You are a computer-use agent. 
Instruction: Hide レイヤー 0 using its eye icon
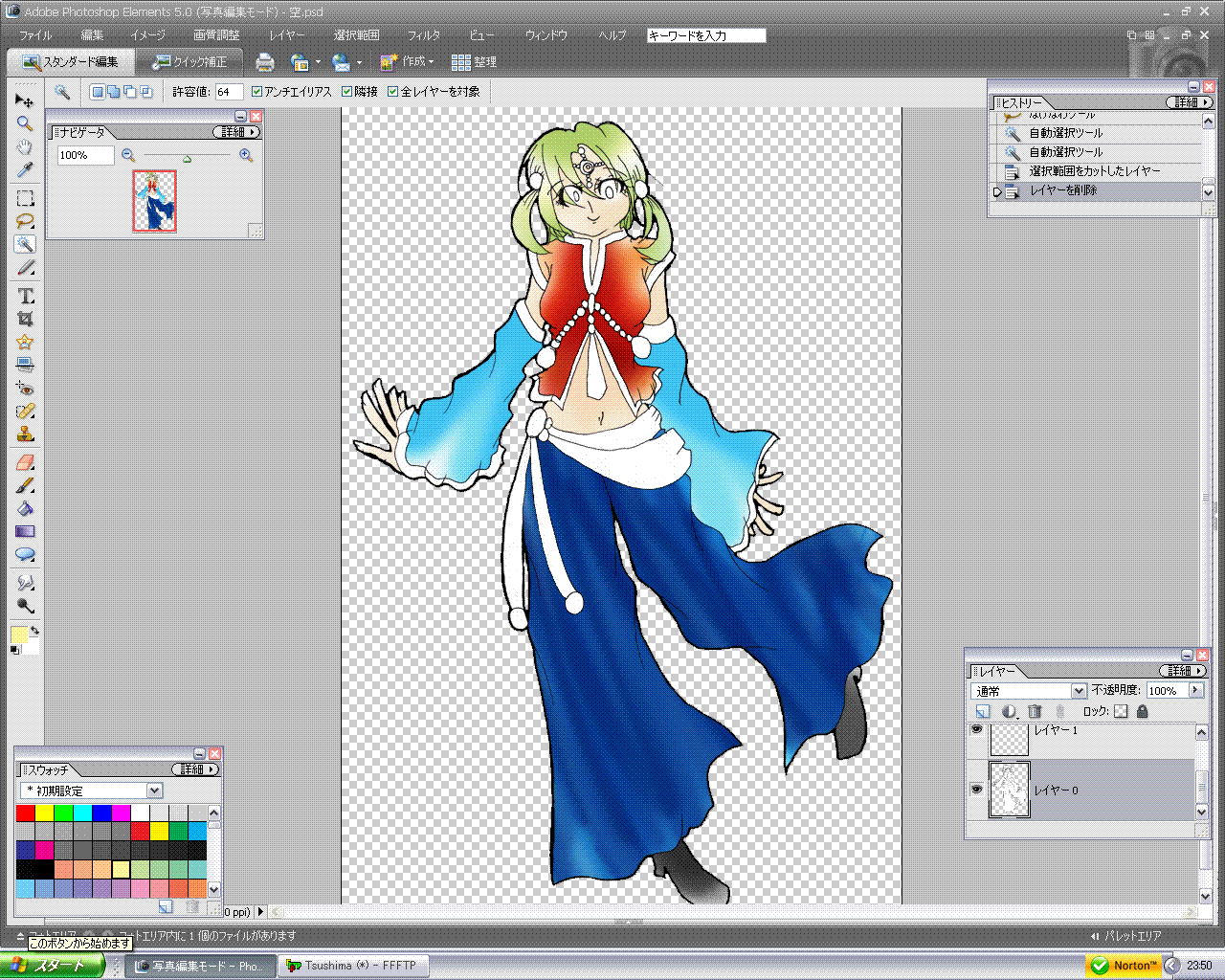(976, 790)
